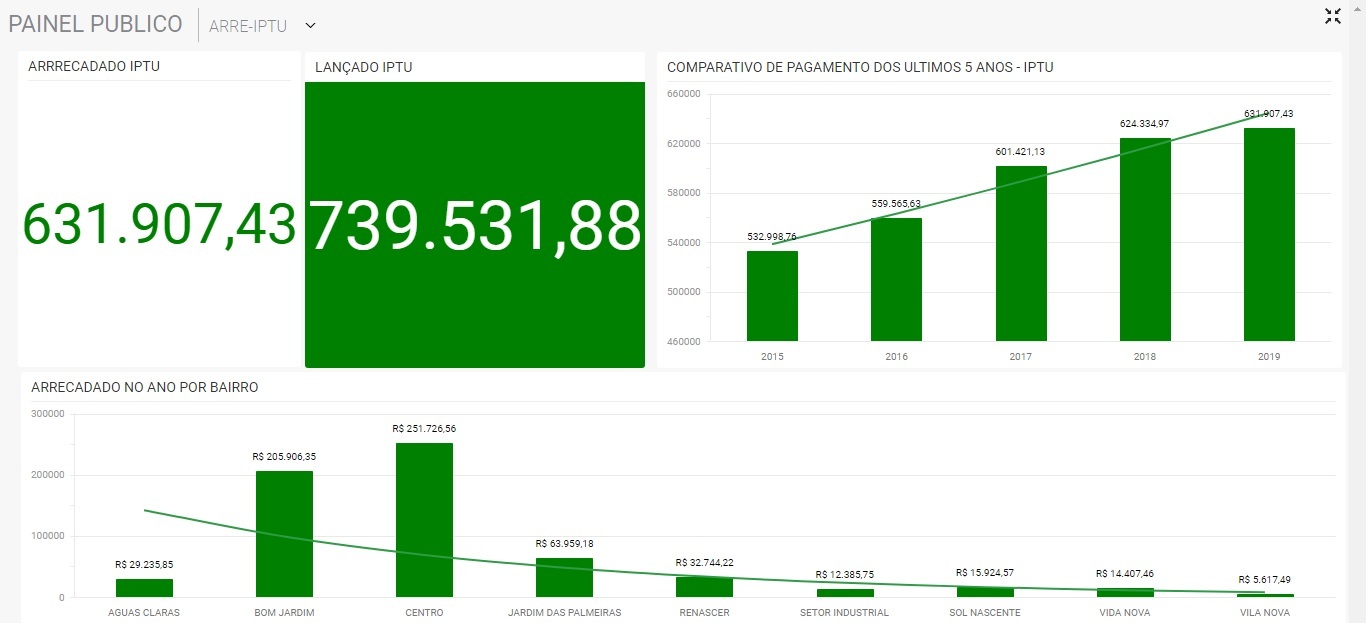
Task: Click the SETOR INDUSTRIAL axis label
Action: [x=844, y=612]
